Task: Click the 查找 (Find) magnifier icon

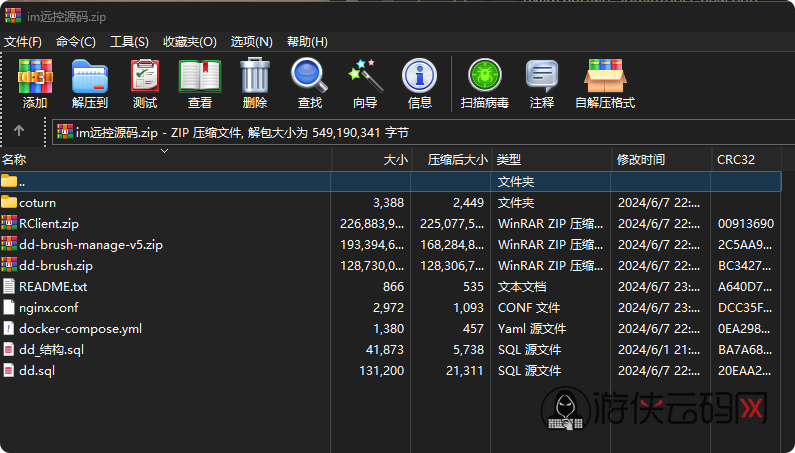Action: pos(310,83)
